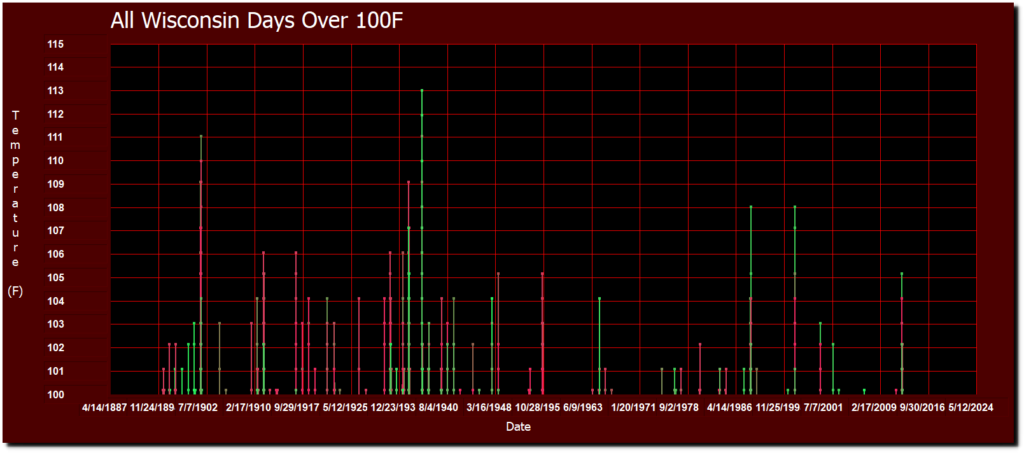Click the 111F peak data point near 1902
This screenshot has height=453, width=1024.
[201, 137]
